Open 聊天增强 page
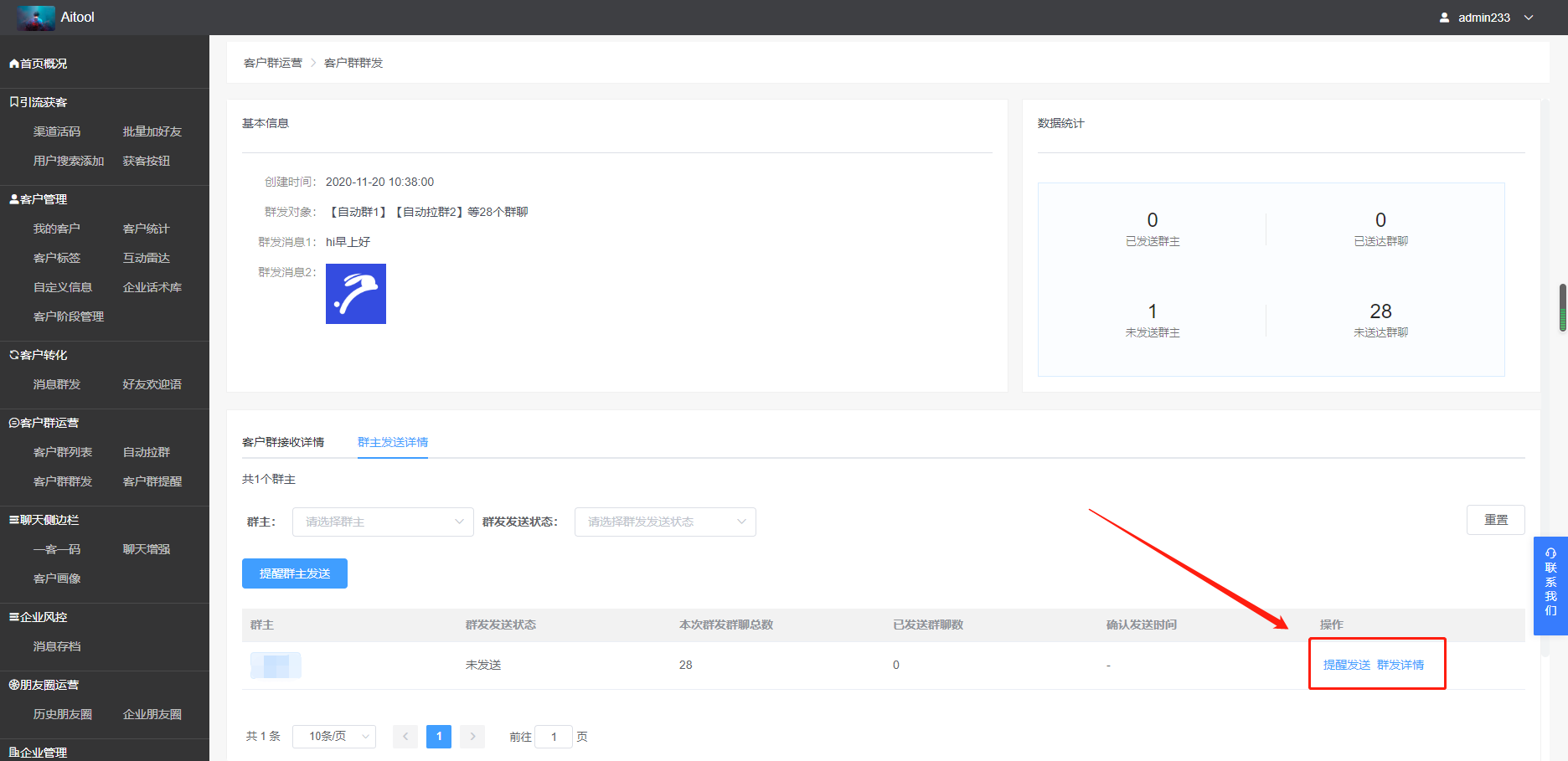This screenshot has width=1568, height=761. click(x=147, y=549)
